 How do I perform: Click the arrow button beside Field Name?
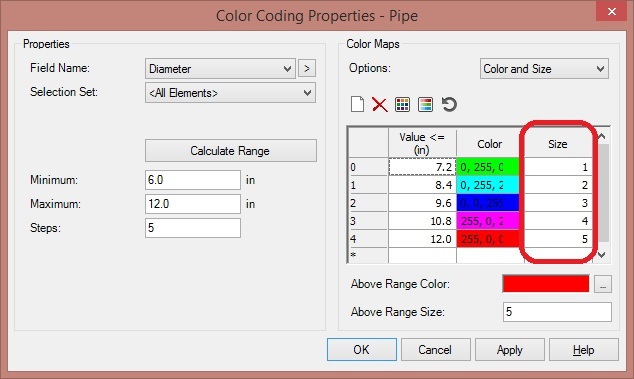307,68
